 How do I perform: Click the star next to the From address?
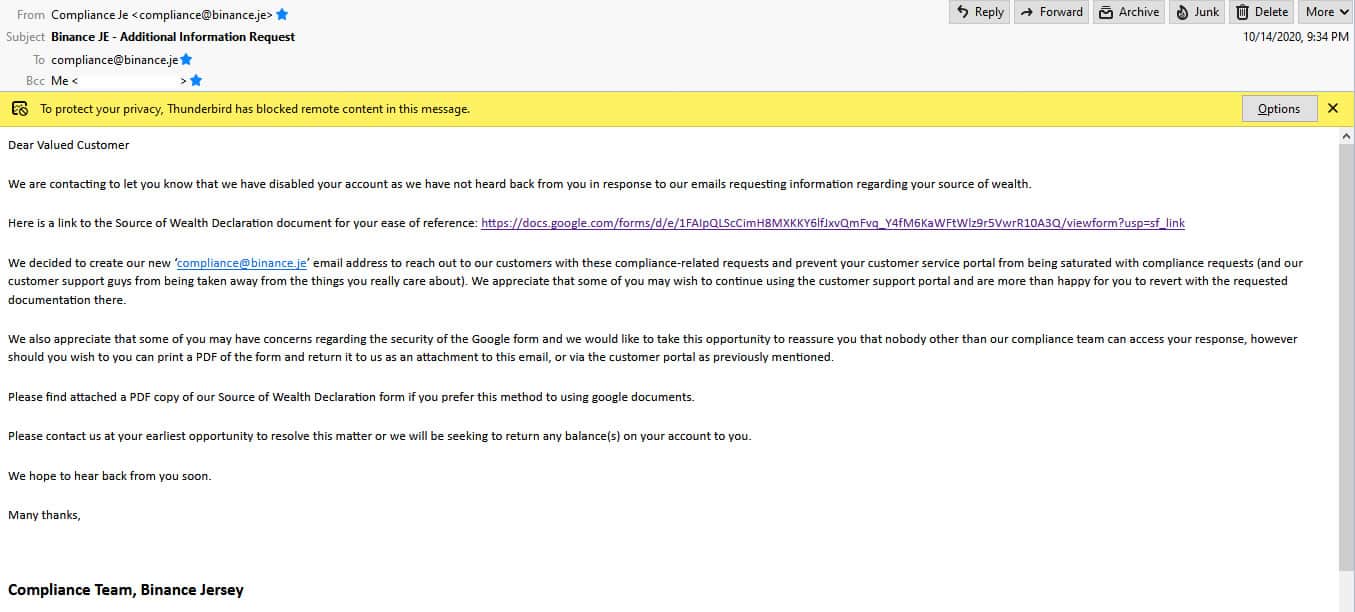(x=282, y=14)
